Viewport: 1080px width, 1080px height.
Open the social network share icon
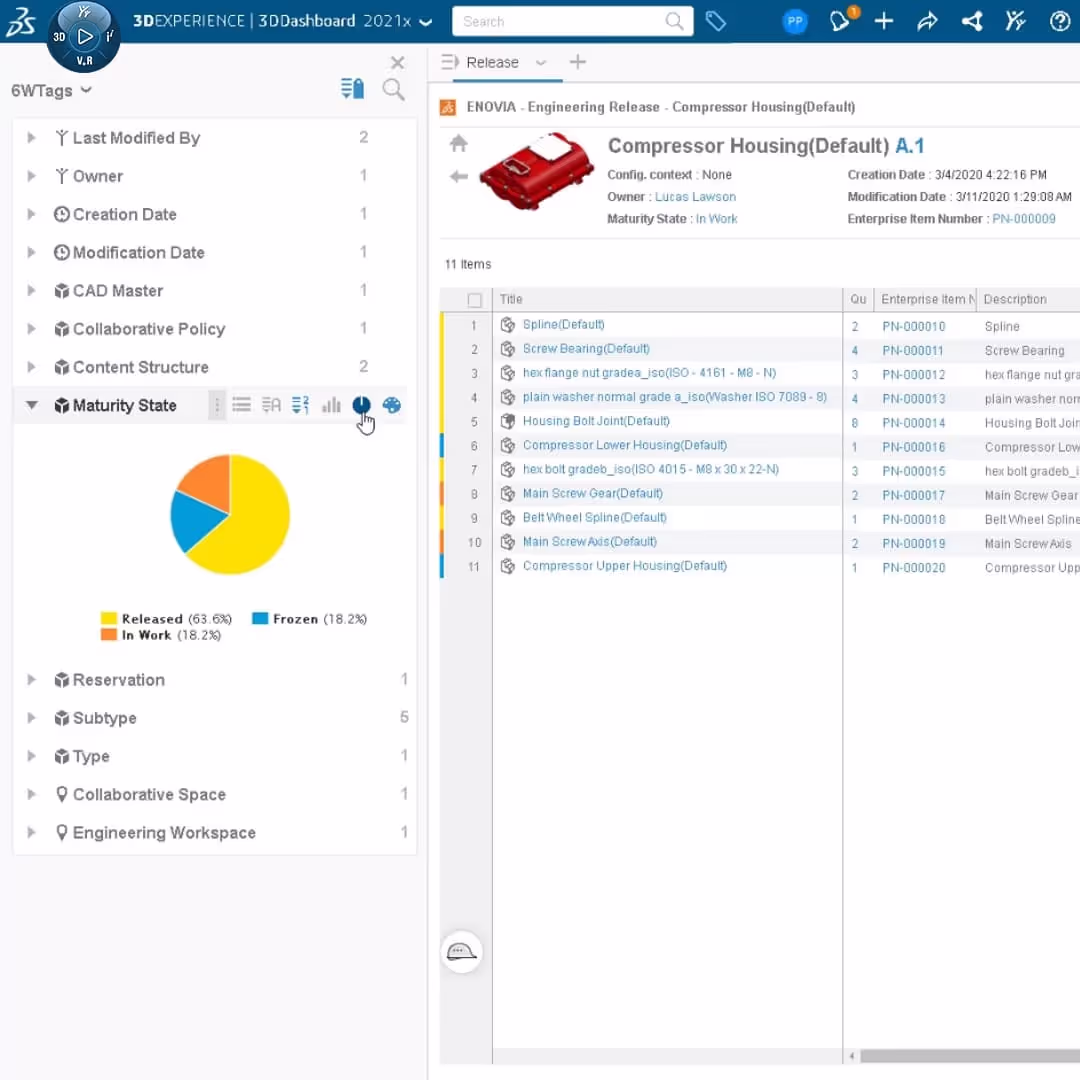[x=972, y=21]
